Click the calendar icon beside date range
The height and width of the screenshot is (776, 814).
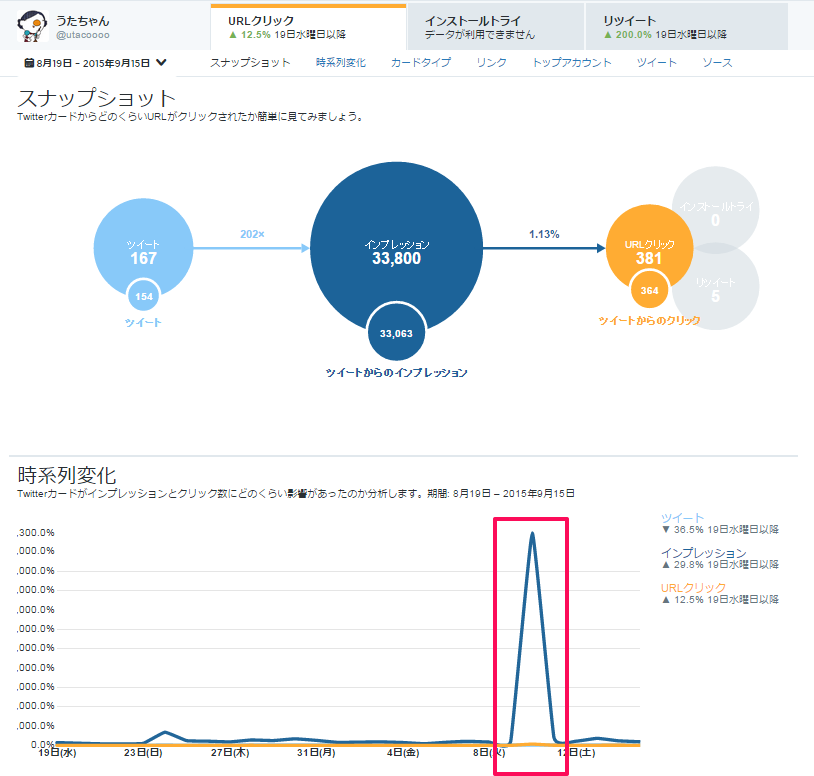pos(29,63)
